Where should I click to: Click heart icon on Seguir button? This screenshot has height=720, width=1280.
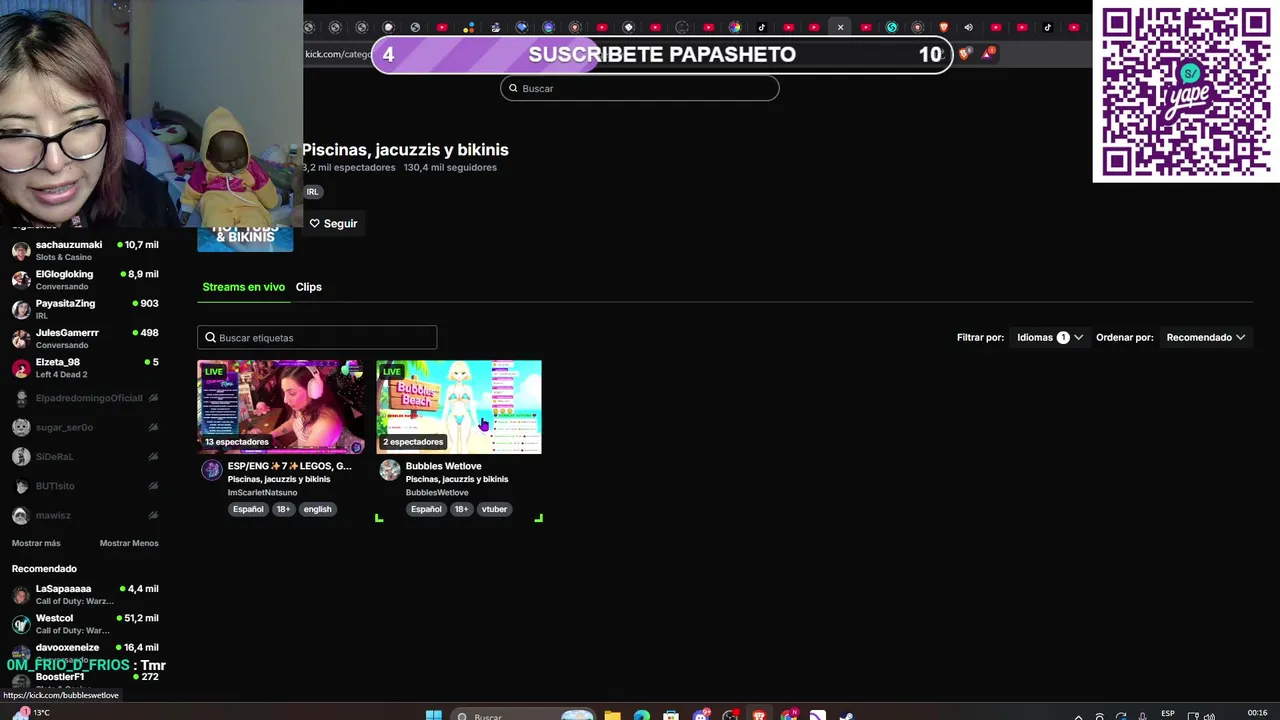click(x=314, y=223)
